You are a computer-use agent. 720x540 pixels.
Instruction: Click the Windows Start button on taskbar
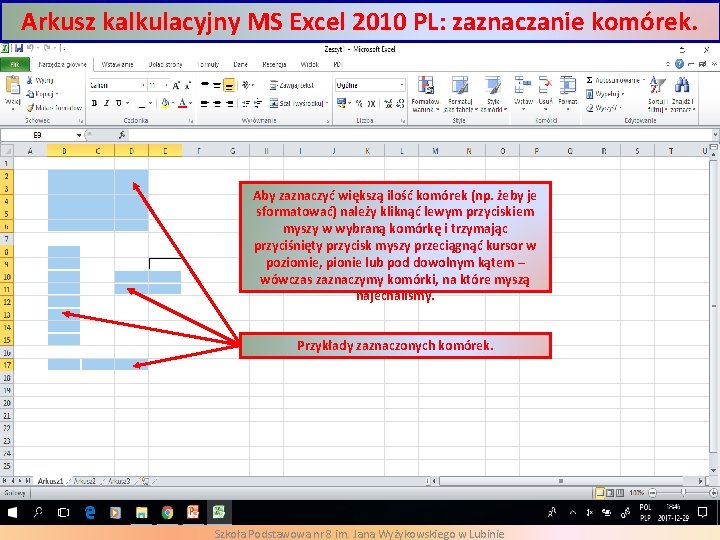[x=12, y=512]
